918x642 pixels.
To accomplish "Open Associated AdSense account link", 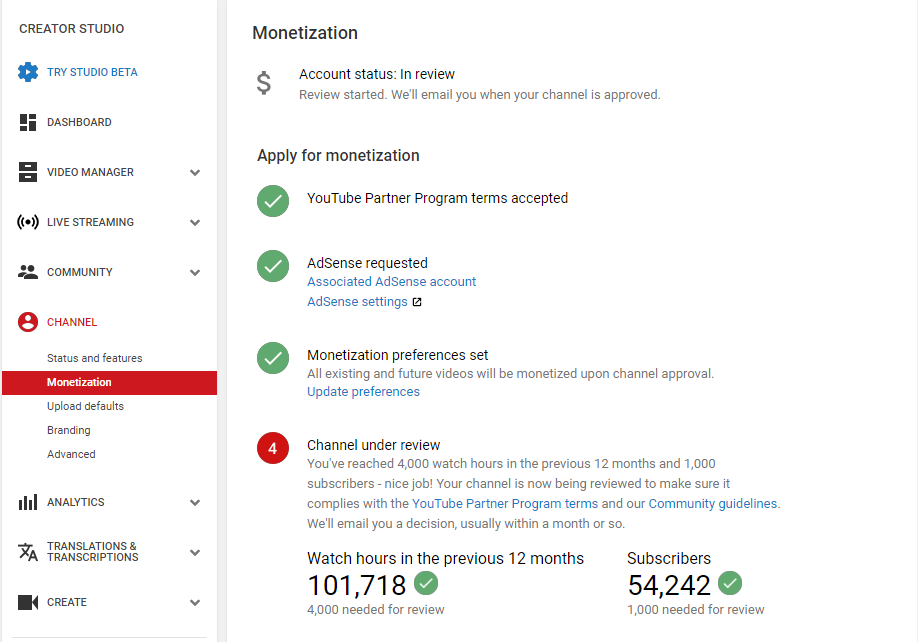I will click(x=392, y=281).
